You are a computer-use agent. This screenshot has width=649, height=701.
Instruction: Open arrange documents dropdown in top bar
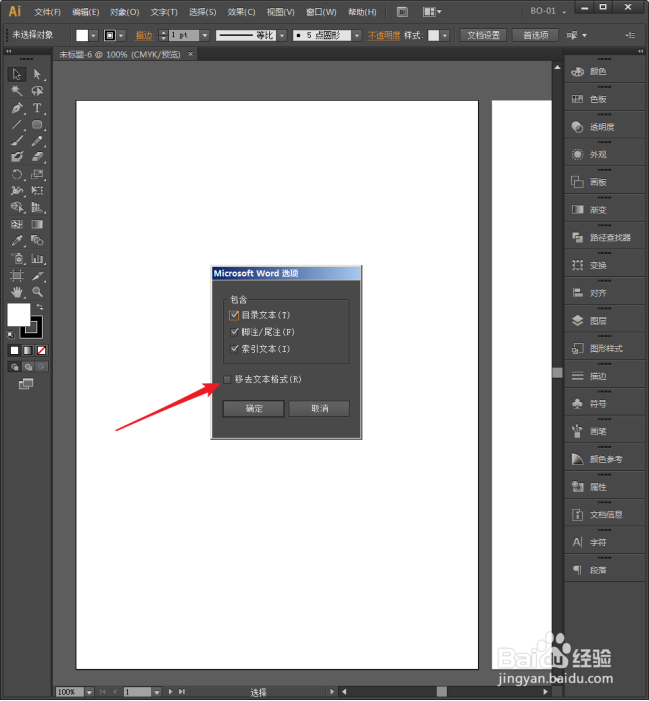point(432,12)
